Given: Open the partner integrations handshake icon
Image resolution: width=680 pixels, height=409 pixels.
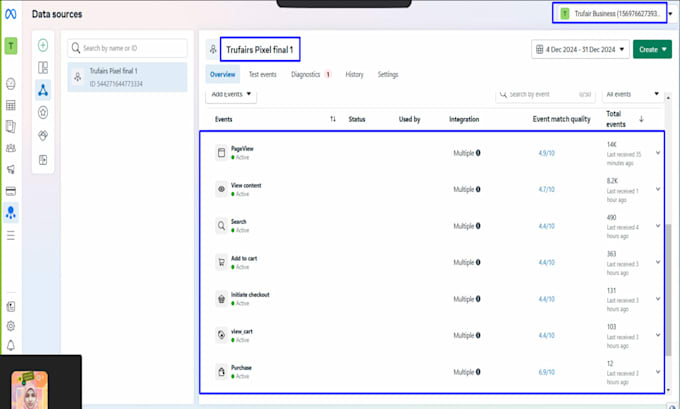Looking at the screenshot, I should pyautogui.click(x=43, y=135).
